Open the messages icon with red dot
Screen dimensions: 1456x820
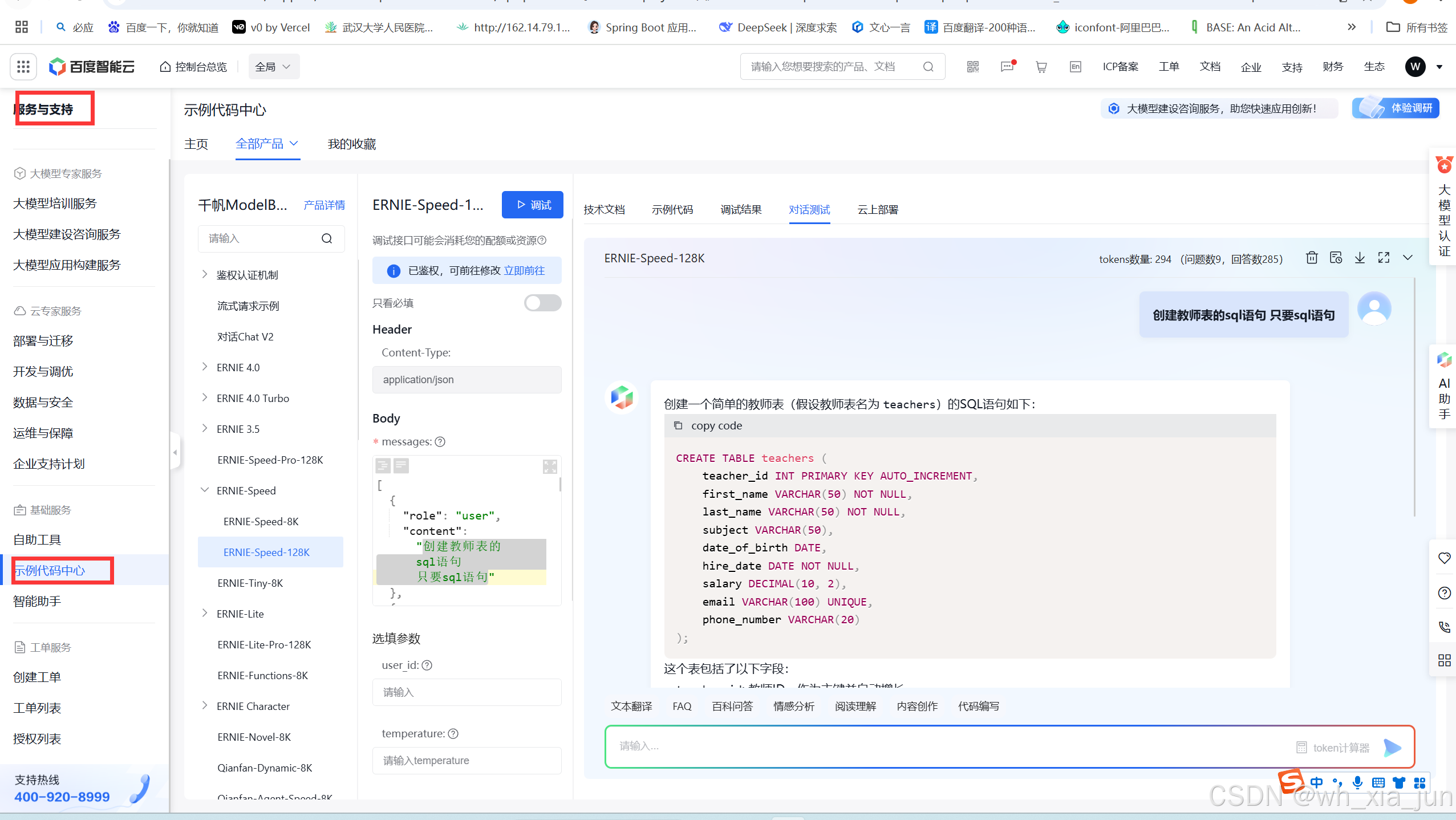1007,67
